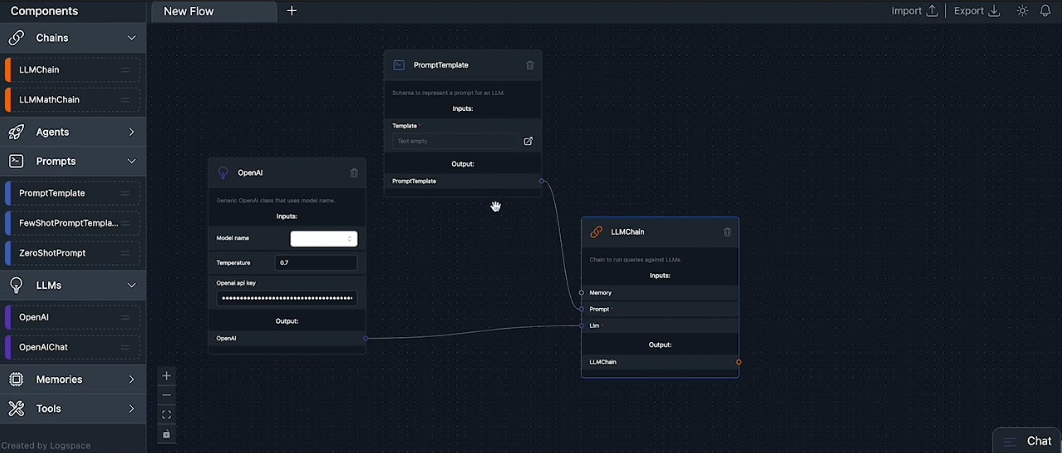This screenshot has height=453, width=1062.
Task: Zoom out on the canvas
Action: click(x=166, y=395)
